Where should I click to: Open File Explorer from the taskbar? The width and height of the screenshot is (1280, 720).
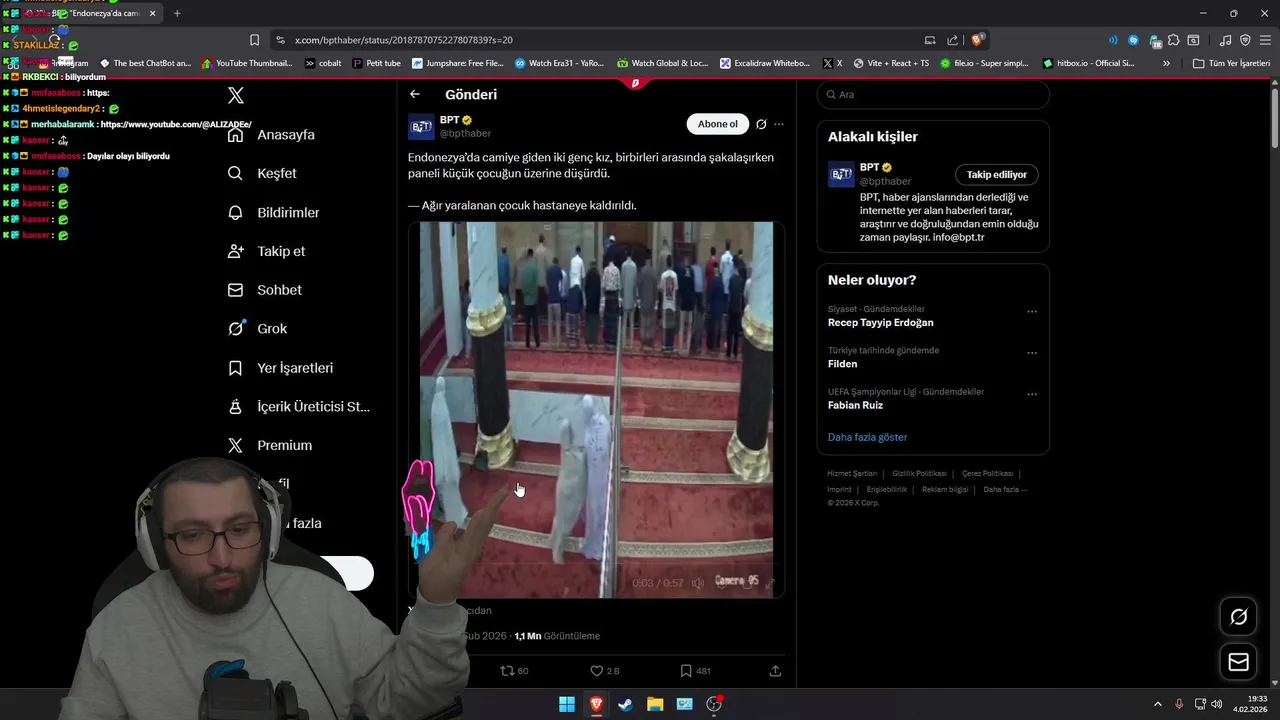tap(654, 704)
